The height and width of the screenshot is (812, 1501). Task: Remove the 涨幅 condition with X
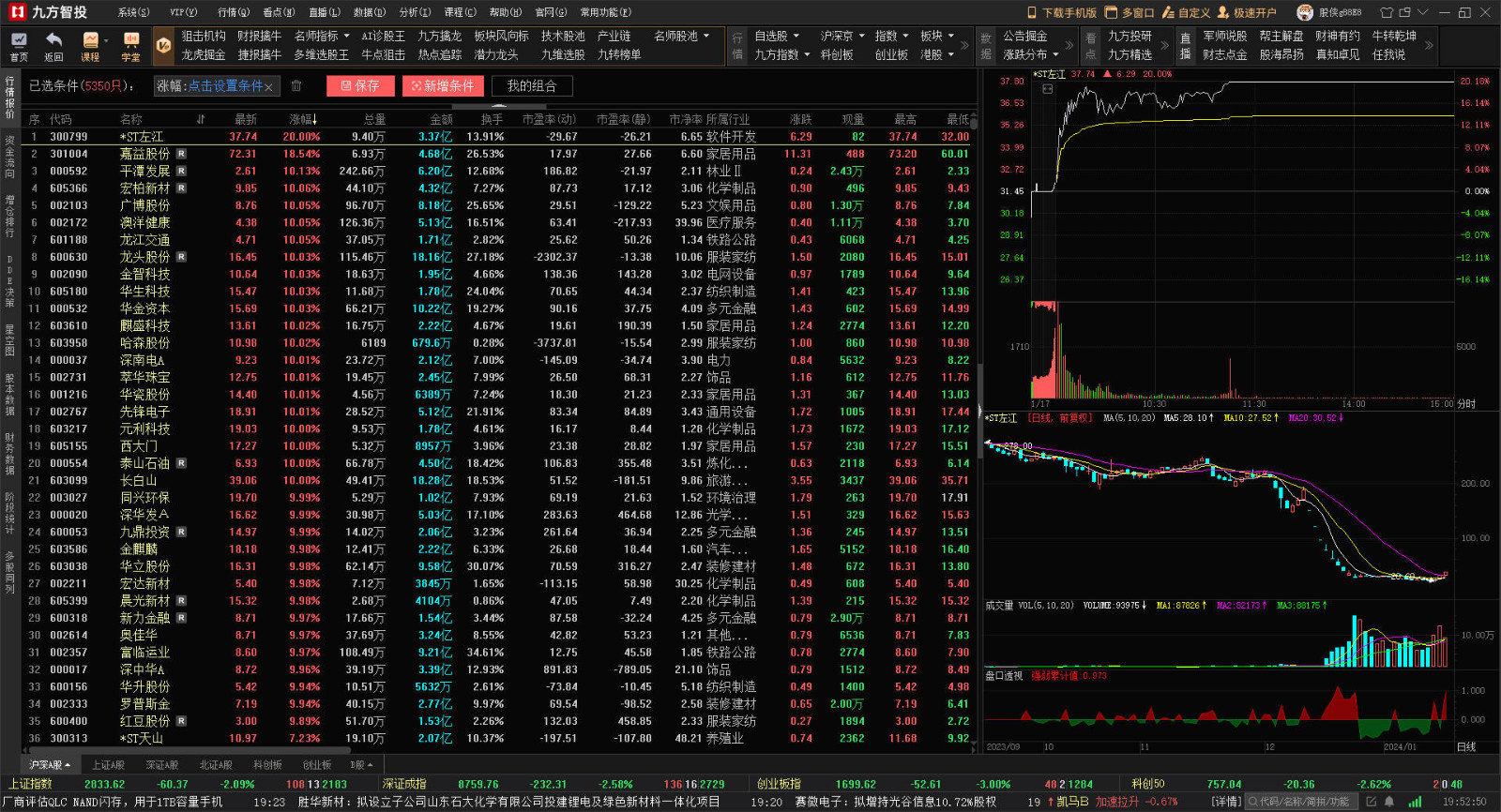(268, 87)
